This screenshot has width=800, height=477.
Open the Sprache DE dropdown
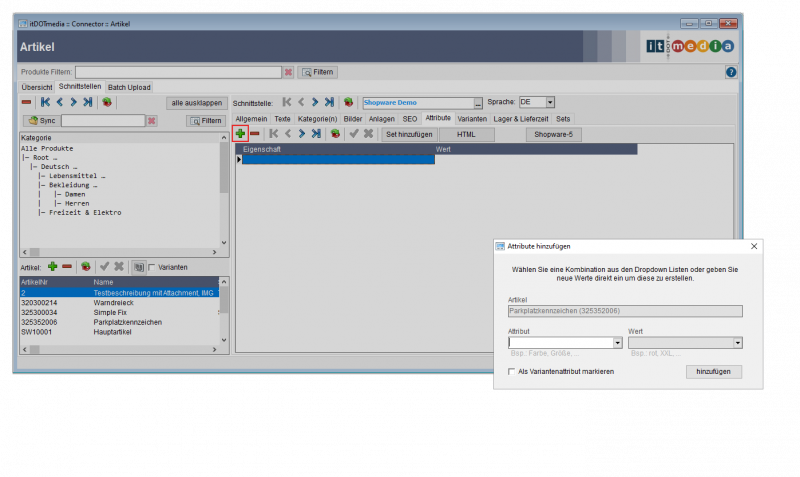coord(550,102)
